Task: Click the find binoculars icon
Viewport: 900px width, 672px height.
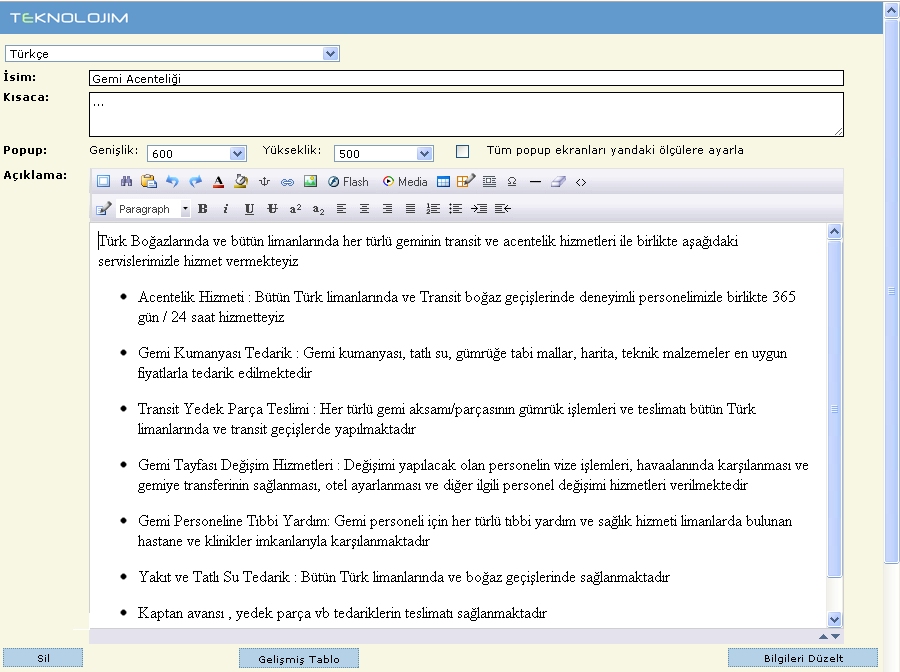Action: pos(126,182)
